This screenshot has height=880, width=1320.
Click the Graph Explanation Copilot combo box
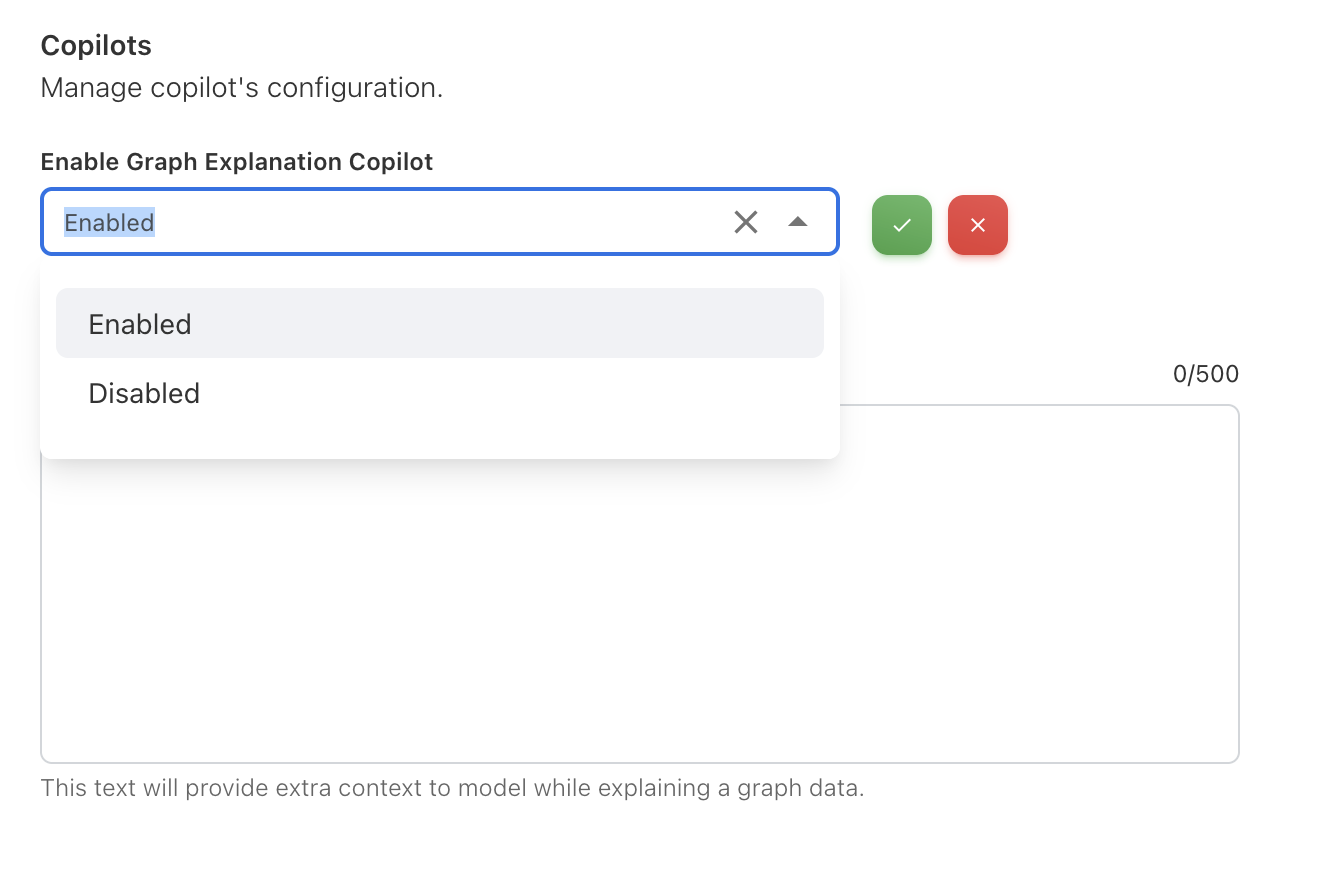tap(400, 222)
